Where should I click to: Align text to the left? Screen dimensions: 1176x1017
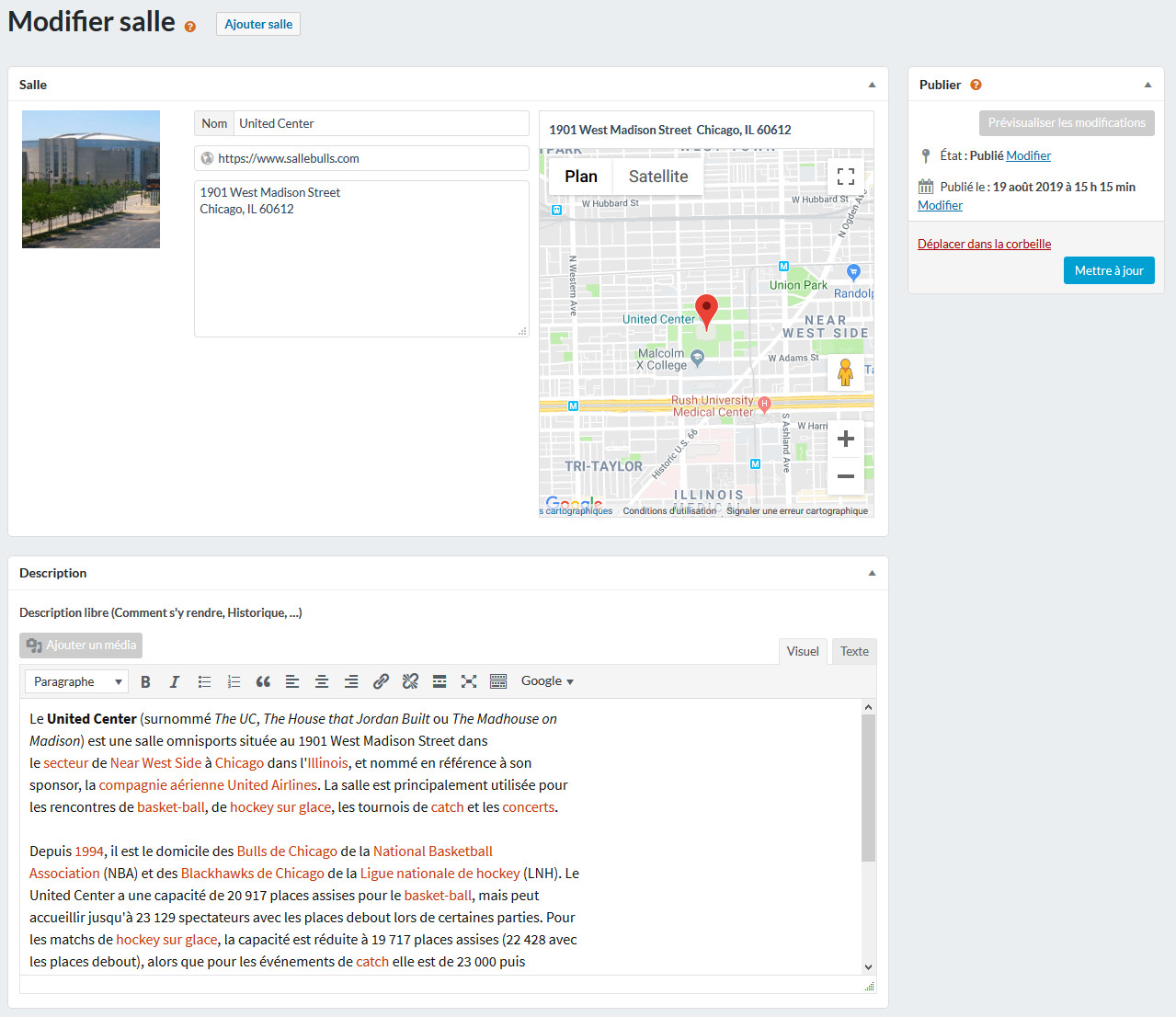tap(292, 681)
